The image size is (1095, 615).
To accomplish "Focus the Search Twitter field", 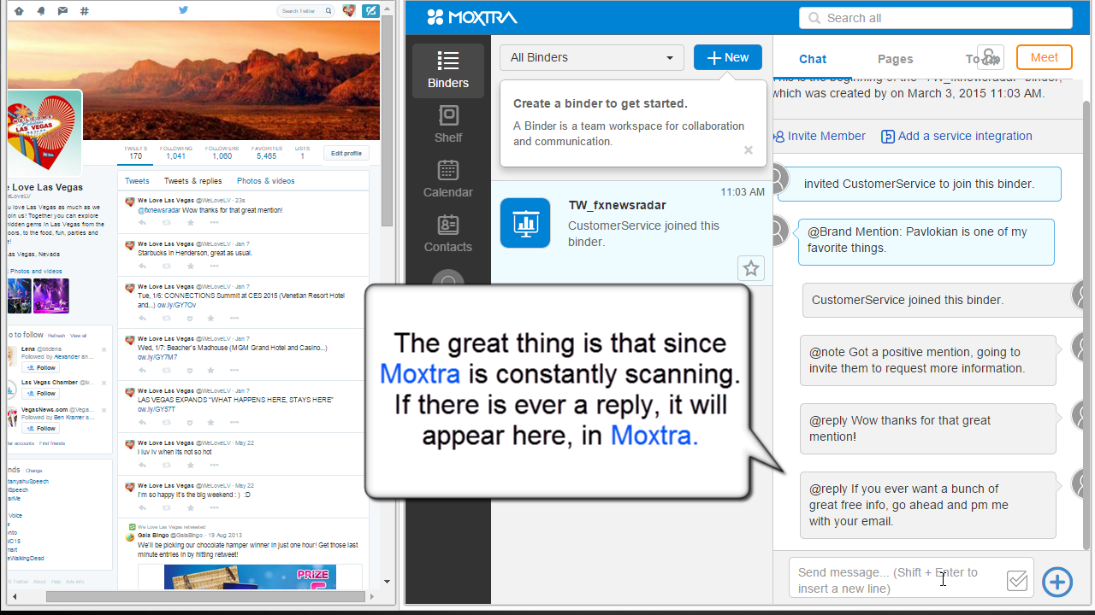I will tap(304, 11).
